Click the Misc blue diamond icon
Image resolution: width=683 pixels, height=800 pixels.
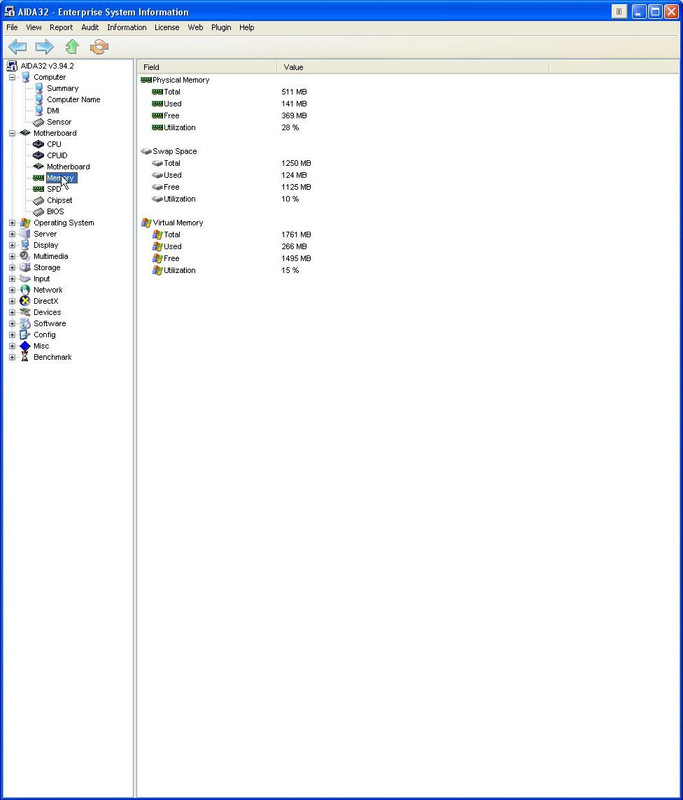(x=25, y=346)
